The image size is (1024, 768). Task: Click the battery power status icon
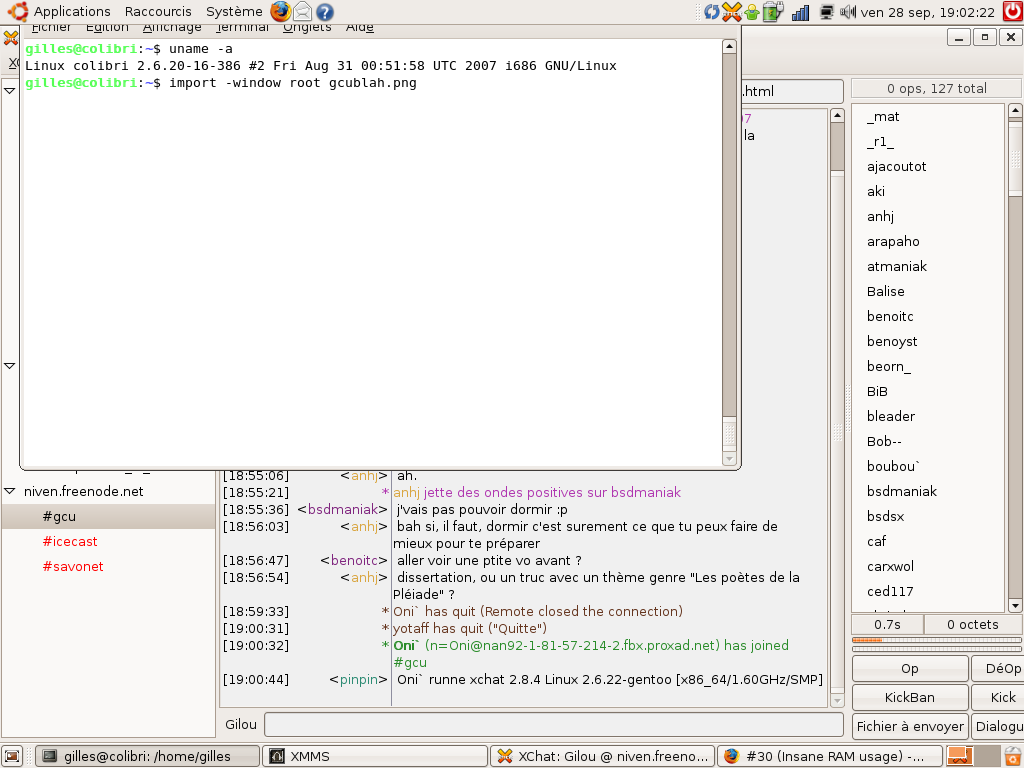(x=771, y=12)
